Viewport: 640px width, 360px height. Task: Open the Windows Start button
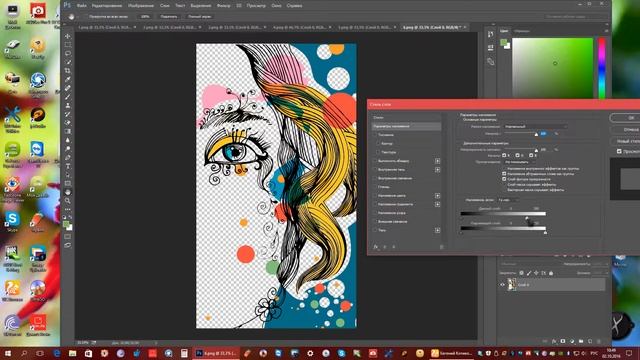point(7,353)
